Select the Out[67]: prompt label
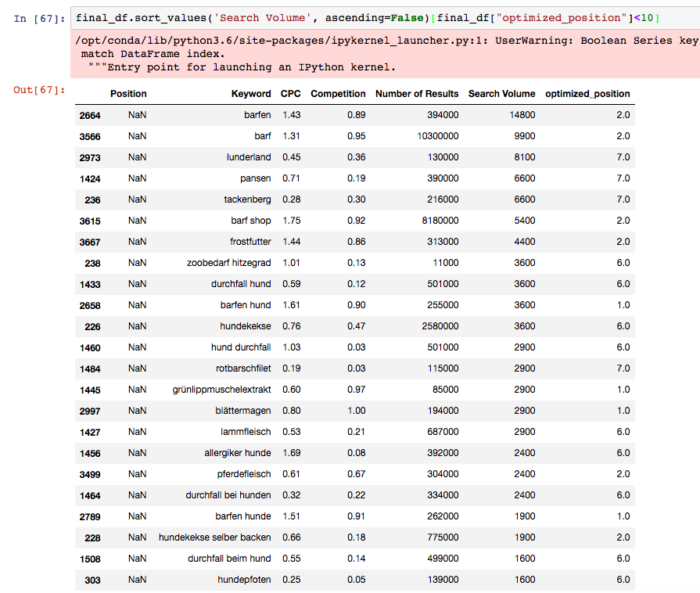This screenshot has height=593, width=700. [x=39, y=90]
